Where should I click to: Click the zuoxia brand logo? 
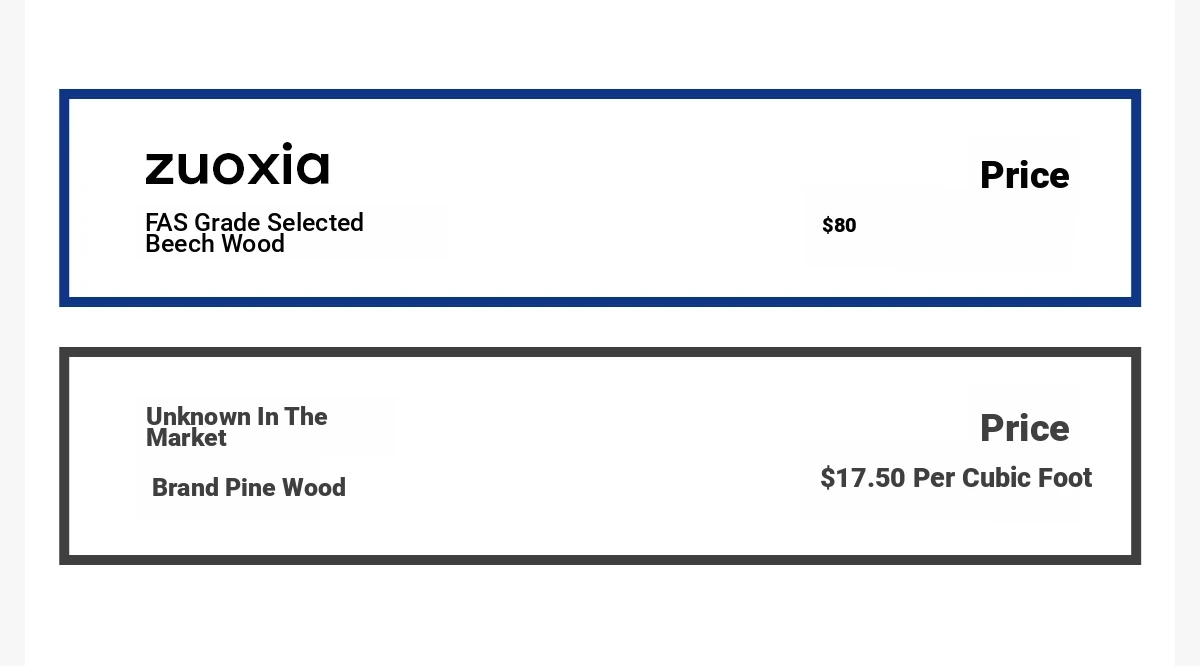click(237, 164)
